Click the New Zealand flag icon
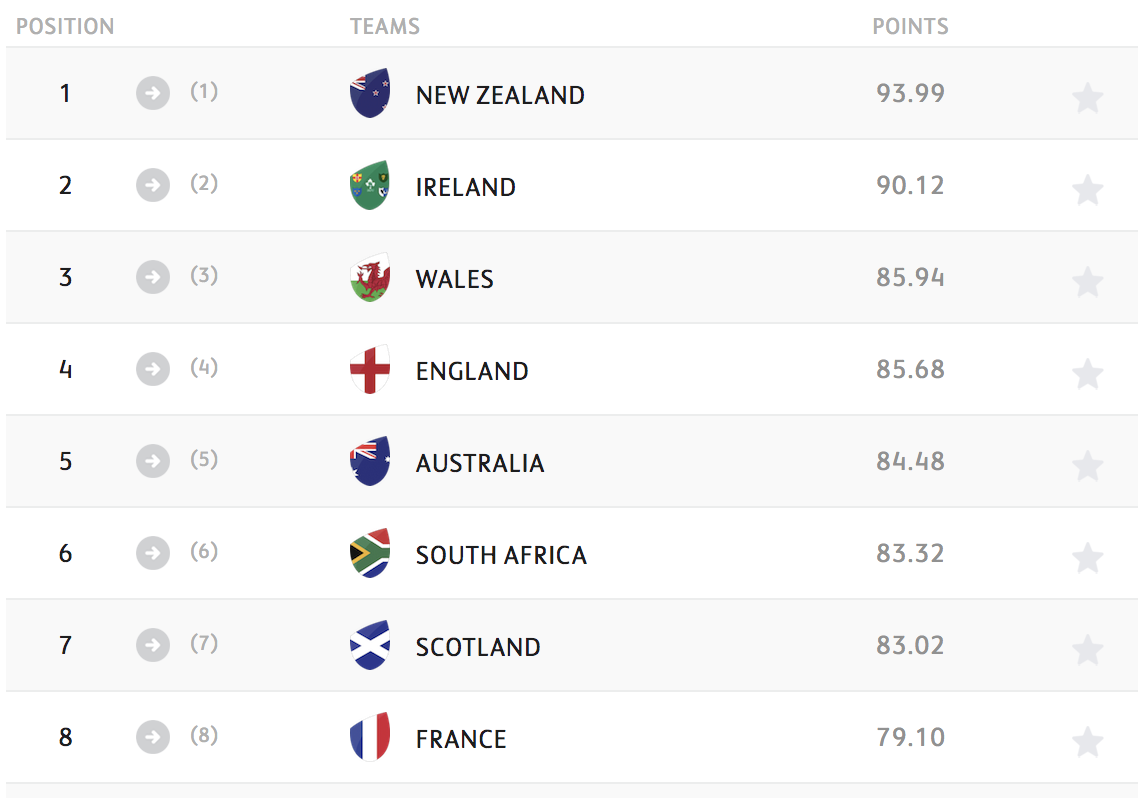The image size is (1140, 798). click(x=369, y=93)
